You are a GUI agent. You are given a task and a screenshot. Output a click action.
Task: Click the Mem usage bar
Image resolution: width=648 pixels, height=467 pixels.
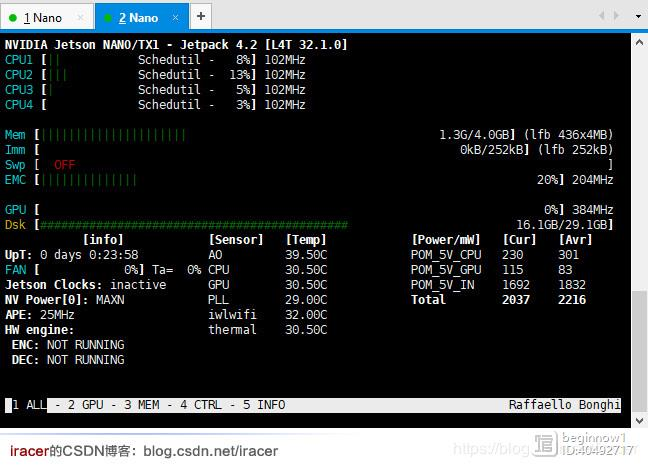click(113, 135)
